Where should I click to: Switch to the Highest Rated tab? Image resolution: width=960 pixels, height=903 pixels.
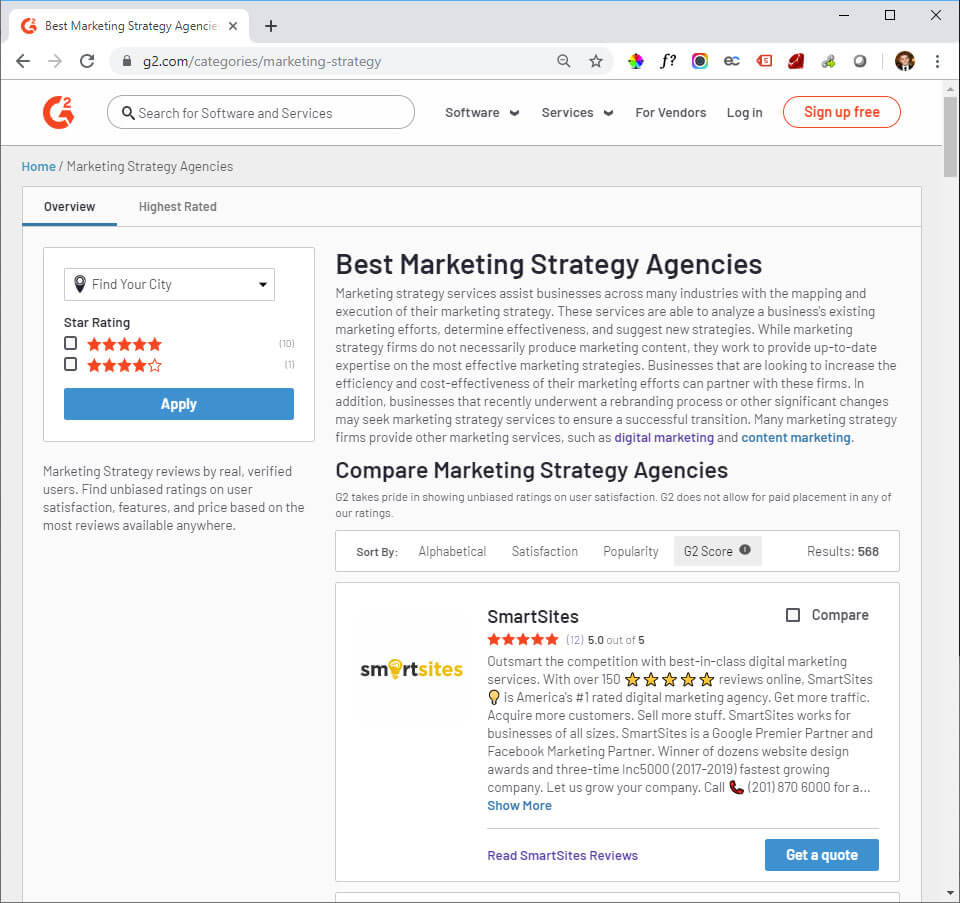click(178, 207)
